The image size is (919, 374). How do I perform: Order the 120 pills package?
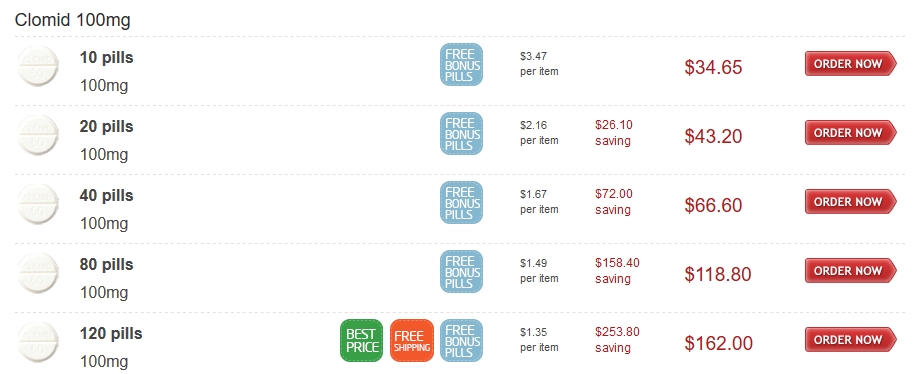[850, 340]
